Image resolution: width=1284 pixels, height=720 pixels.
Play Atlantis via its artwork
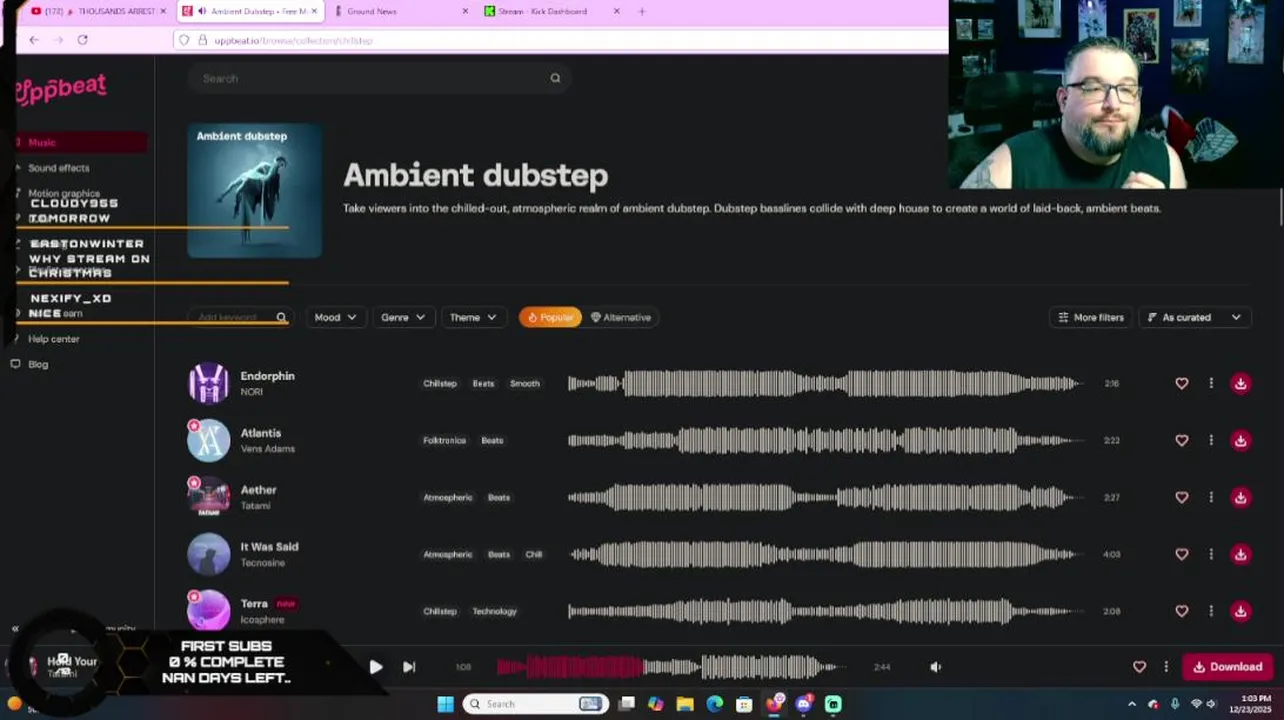[x=208, y=440]
